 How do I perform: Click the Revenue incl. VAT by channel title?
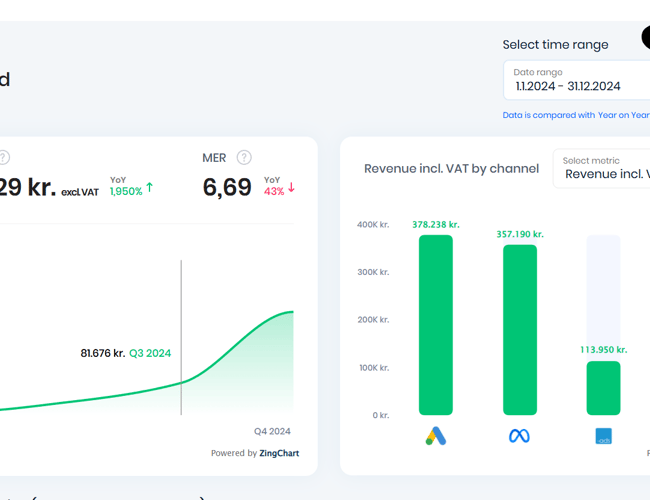451,169
